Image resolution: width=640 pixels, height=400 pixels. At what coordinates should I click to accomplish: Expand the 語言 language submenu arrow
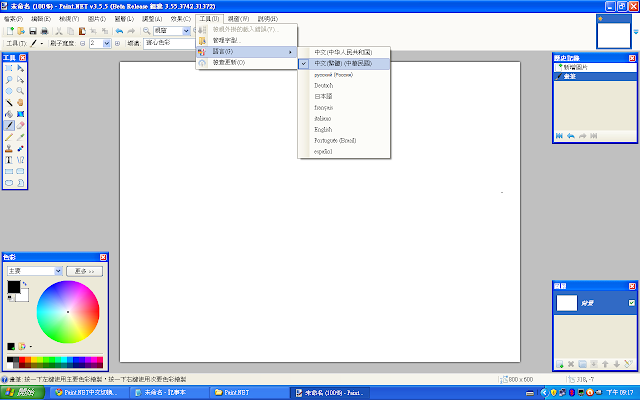[x=290, y=52]
